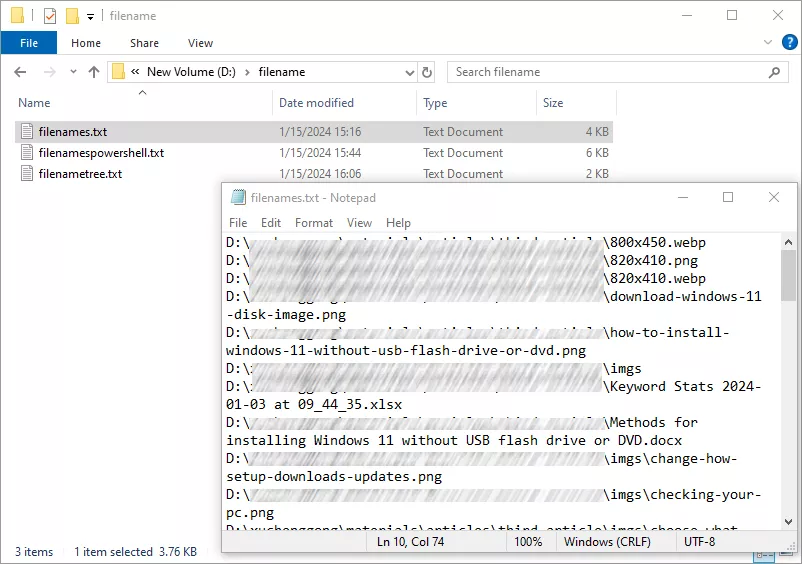Click the Windows (CRLF) status entry

tap(607, 542)
